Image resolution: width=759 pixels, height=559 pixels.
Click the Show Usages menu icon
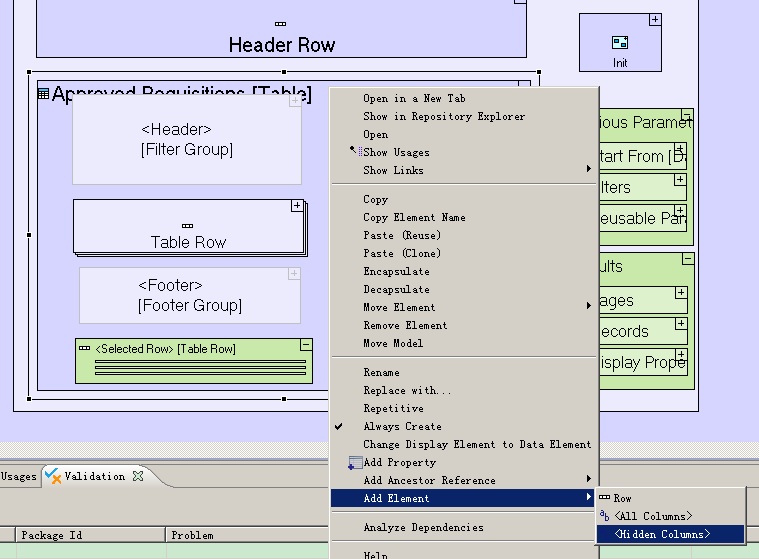[x=354, y=152]
